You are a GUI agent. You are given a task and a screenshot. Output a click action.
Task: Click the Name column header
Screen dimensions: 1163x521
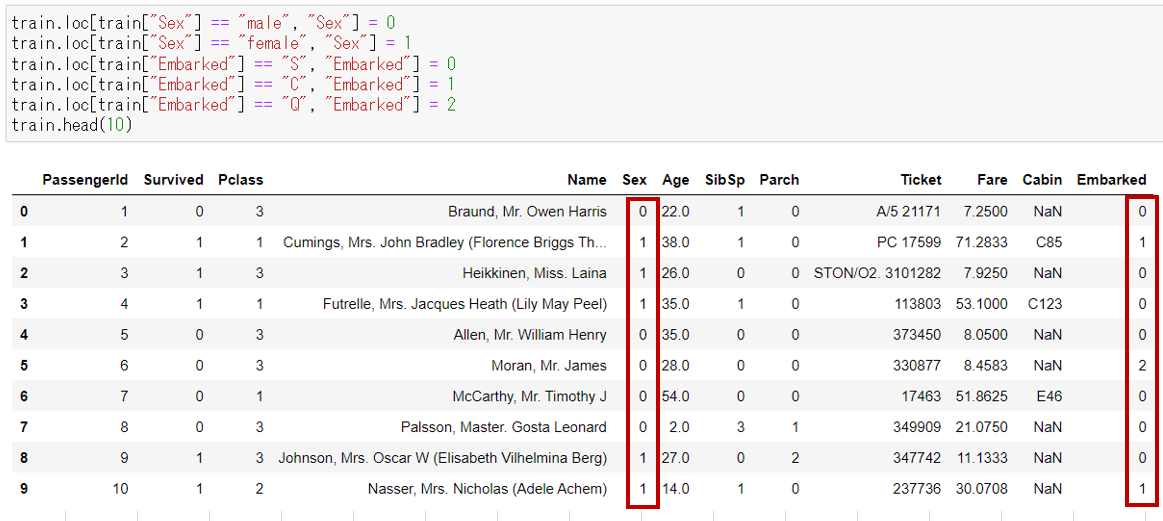pyautogui.click(x=587, y=180)
